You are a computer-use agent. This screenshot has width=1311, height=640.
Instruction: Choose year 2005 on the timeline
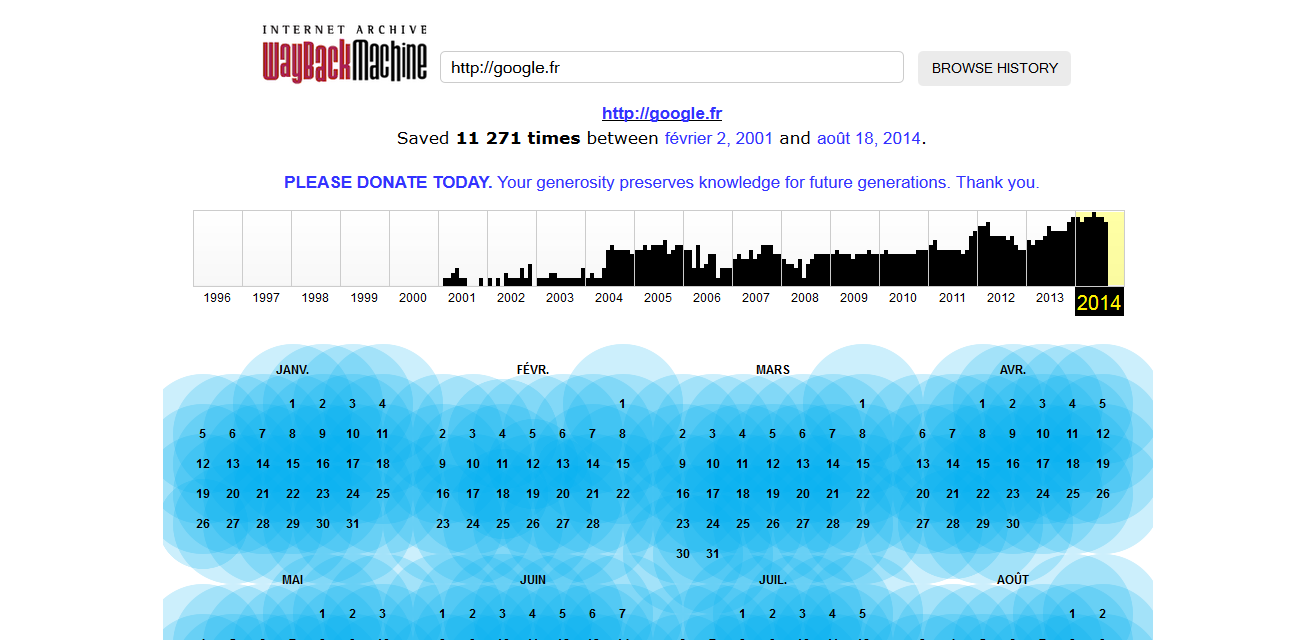[x=658, y=297]
